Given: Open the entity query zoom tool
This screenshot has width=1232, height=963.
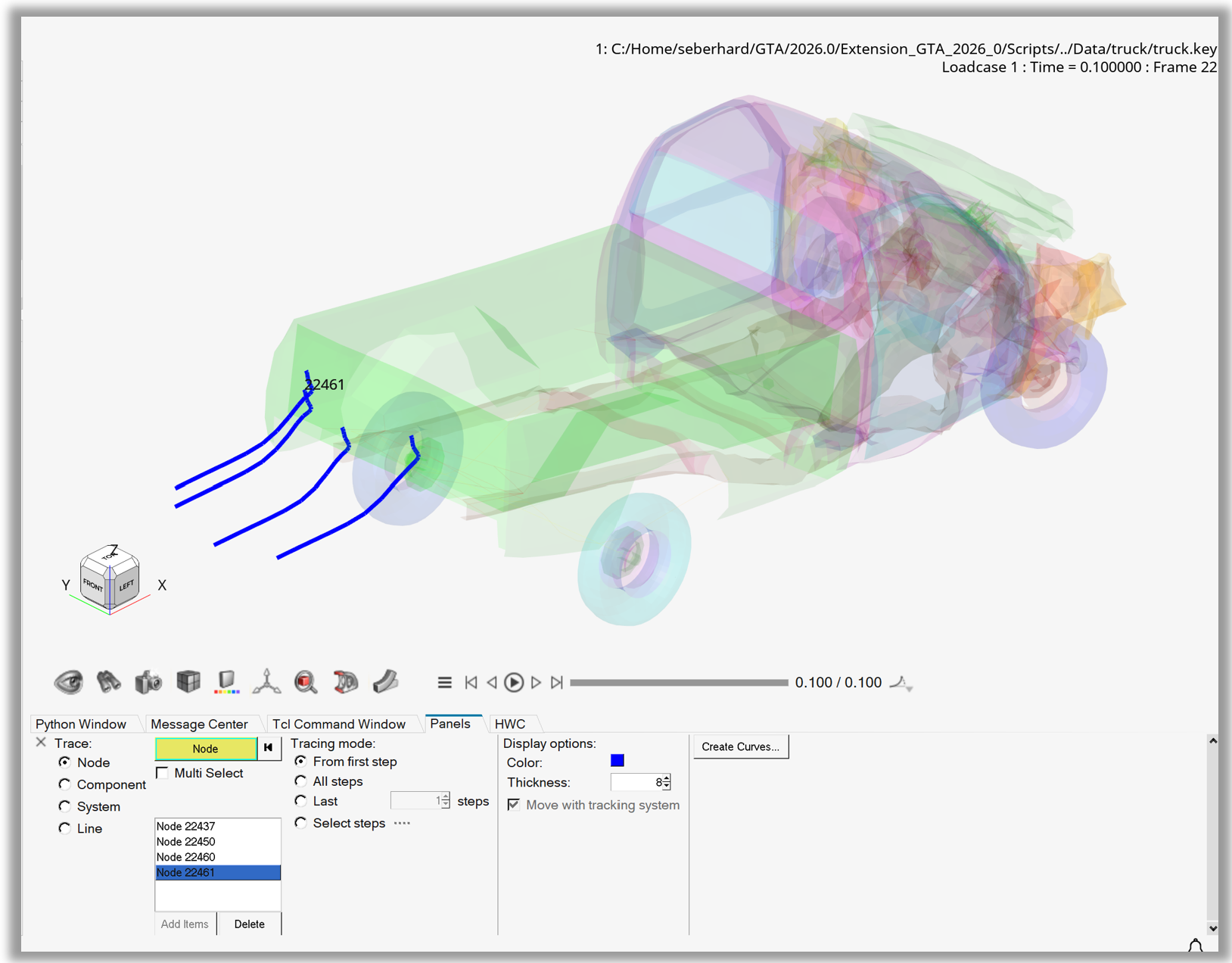Looking at the screenshot, I should (x=306, y=681).
